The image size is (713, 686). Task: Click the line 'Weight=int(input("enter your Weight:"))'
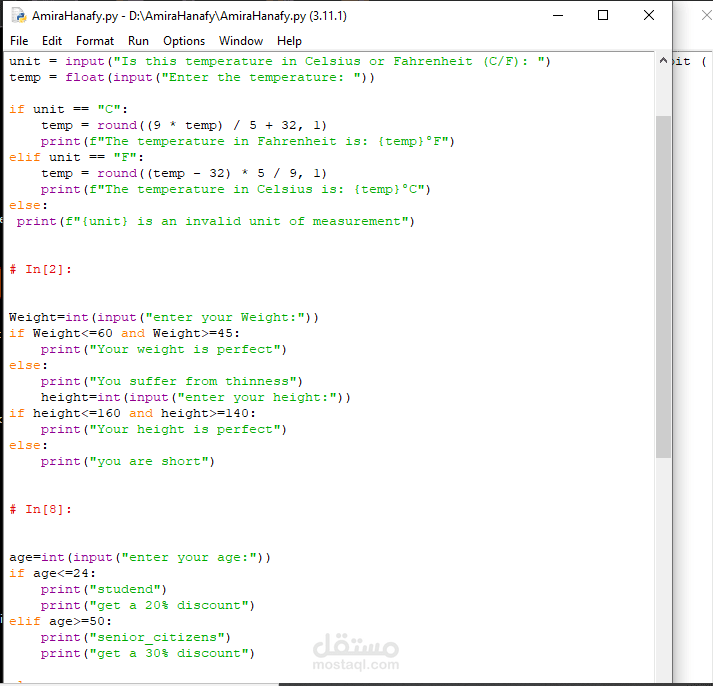point(164,317)
